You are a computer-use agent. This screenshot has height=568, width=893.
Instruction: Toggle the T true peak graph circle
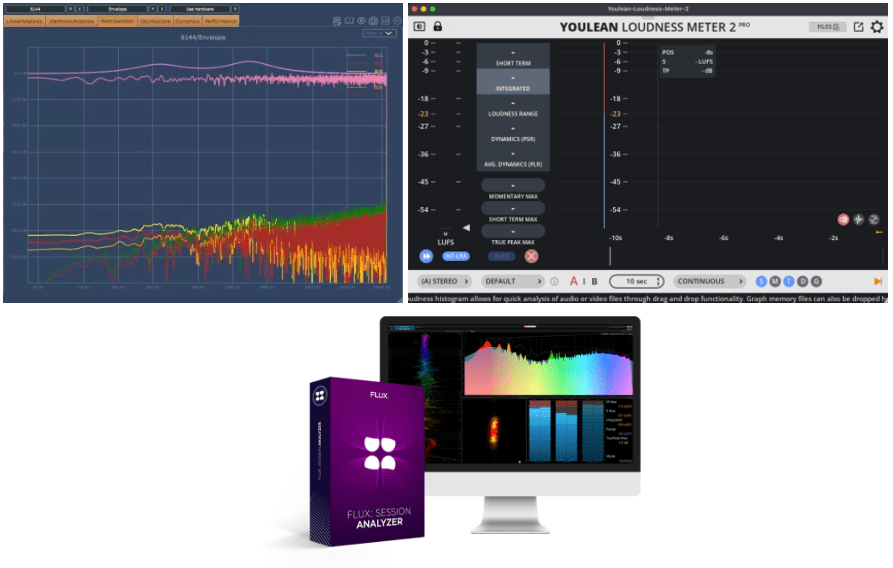tap(789, 282)
